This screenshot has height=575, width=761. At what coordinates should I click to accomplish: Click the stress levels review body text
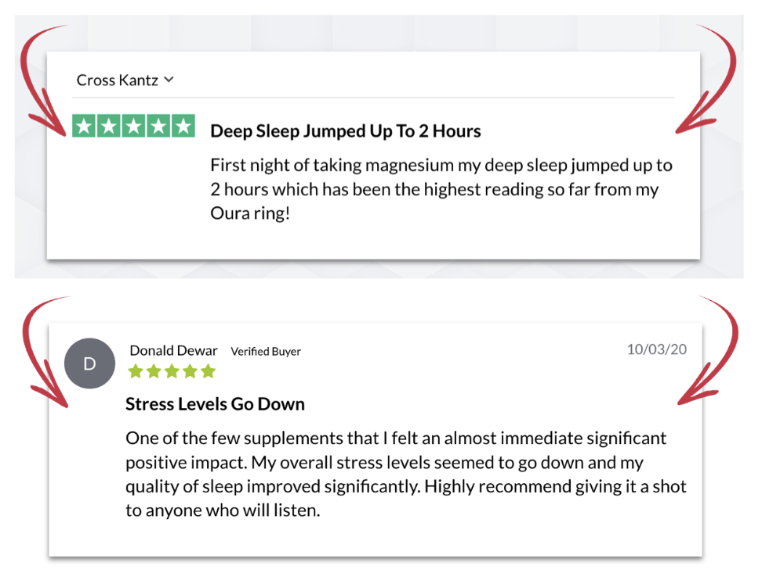click(406, 474)
